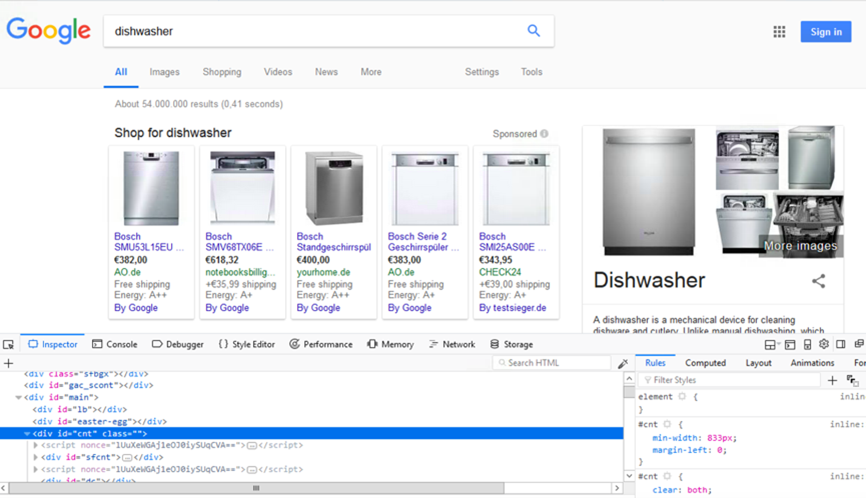Image resolution: width=866 pixels, height=498 pixels.
Task: Open Videos search results tab
Action: coord(278,72)
